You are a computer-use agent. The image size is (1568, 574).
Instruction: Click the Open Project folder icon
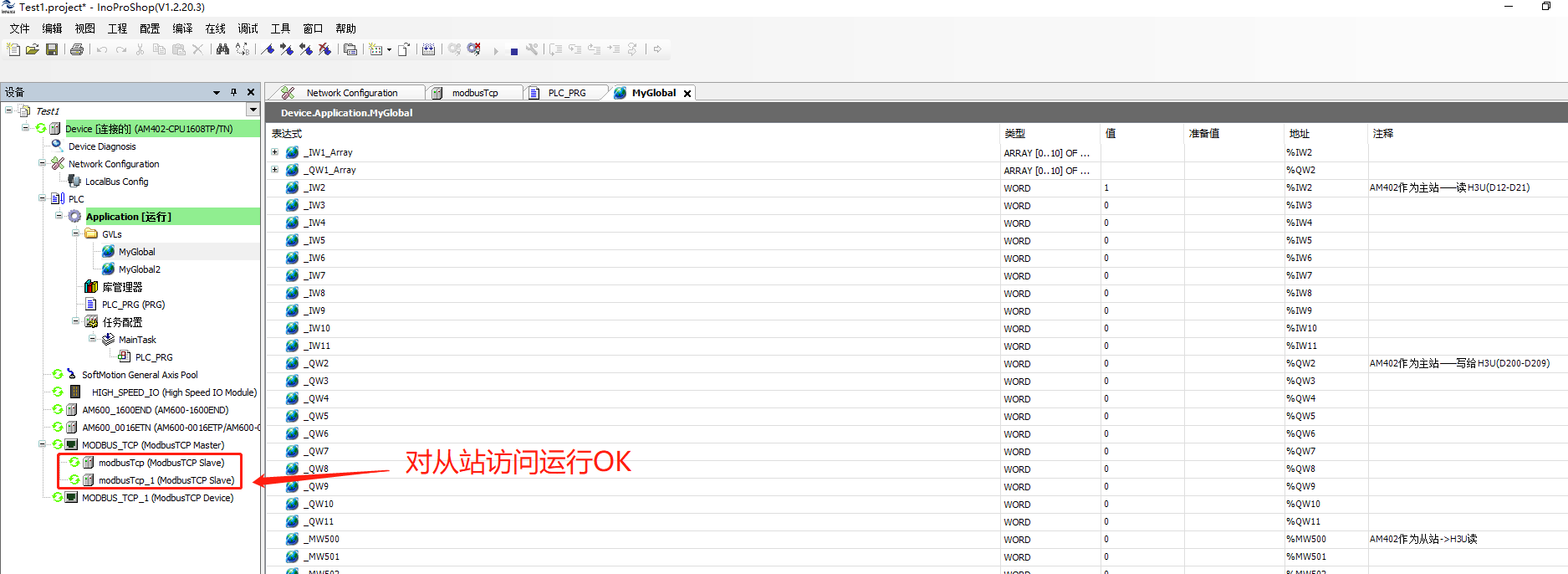33,49
